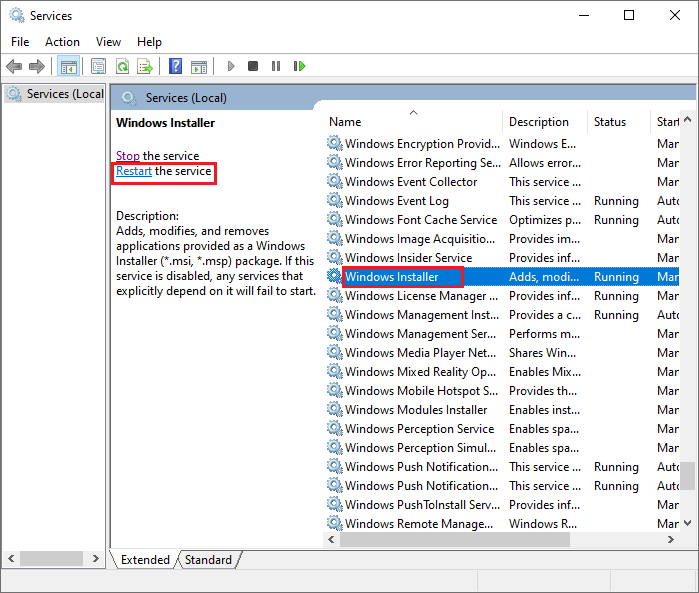Click services list scroll right arrow
699x593 pixels.
[x=671, y=539]
